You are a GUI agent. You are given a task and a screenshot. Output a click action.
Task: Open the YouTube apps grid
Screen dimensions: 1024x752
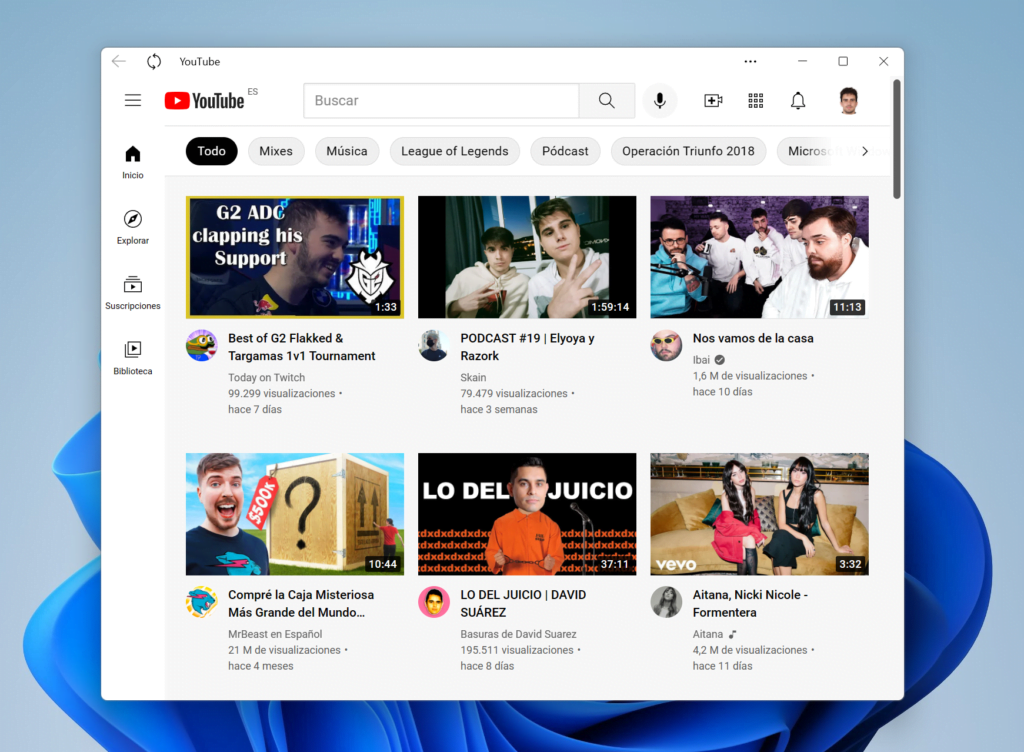[x=756, y=100]
